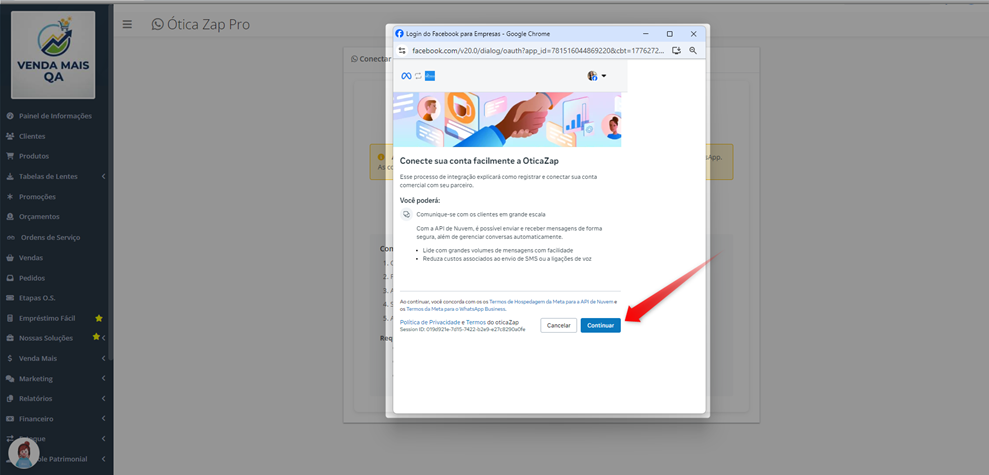The image size is (989, 475).
Task: Toggle the hamburger sidebar menu icon
Action: click(127, 25)
